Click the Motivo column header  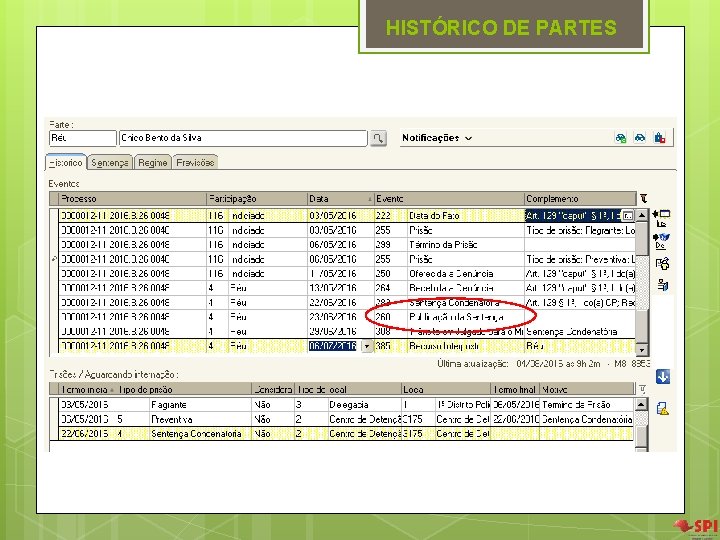point(587,389)
